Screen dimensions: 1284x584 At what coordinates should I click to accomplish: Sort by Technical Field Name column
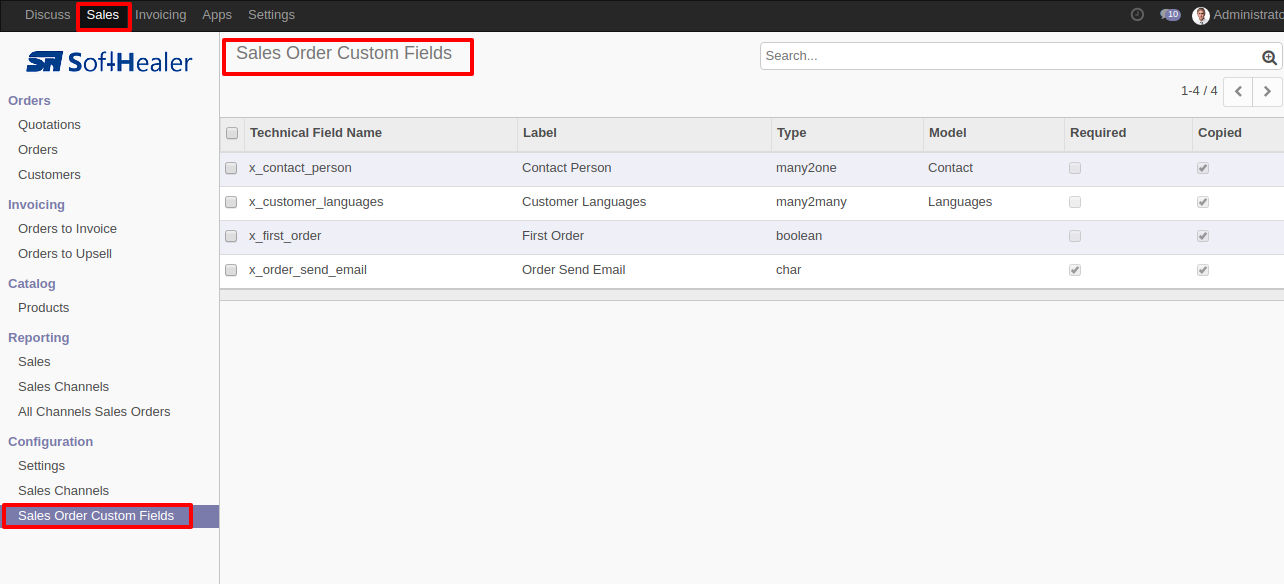click(316, 133)
